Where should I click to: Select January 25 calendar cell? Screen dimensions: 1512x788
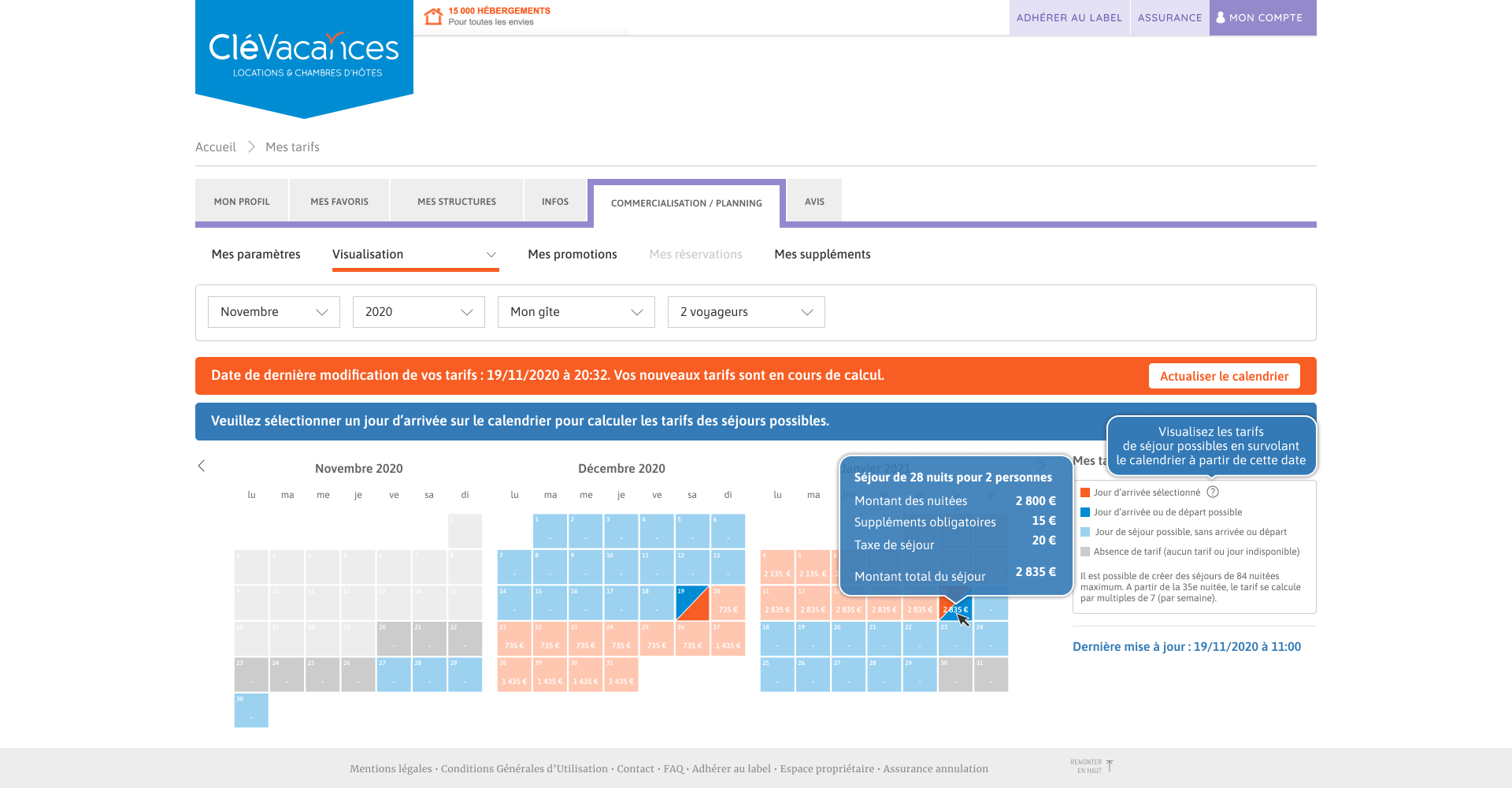tap(777, 675)
